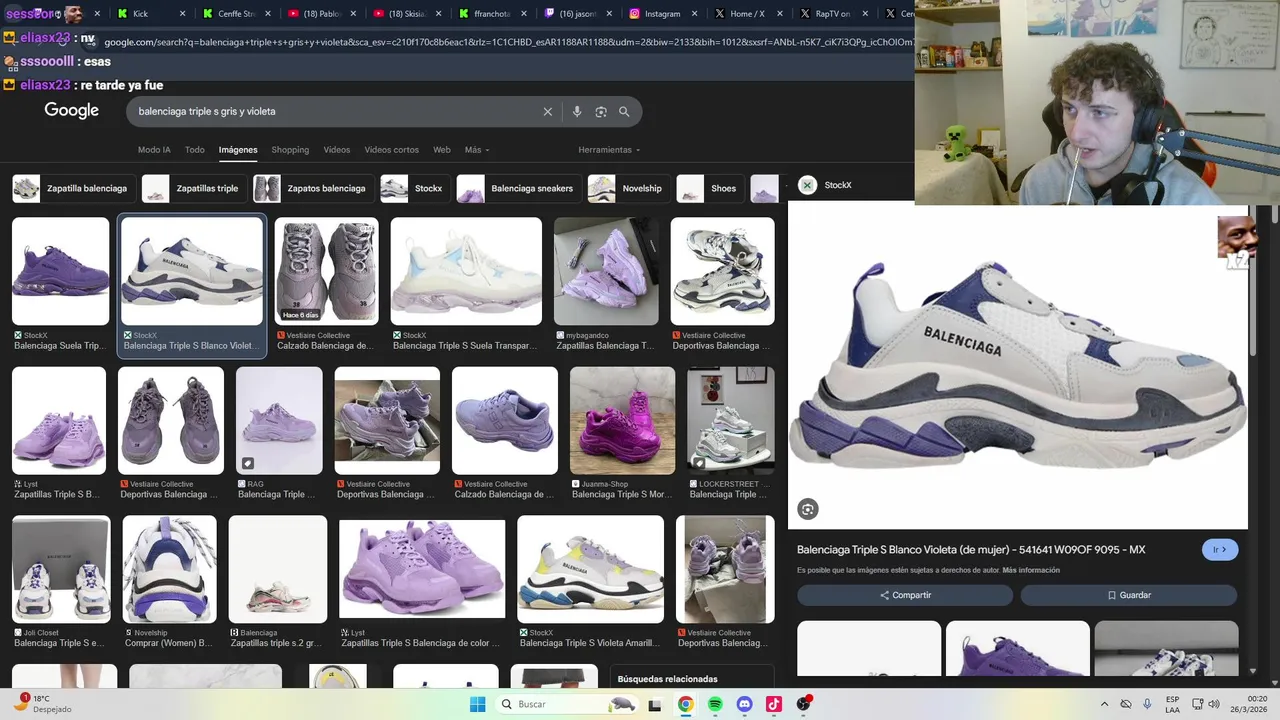
Task: Select the Novelship filter chip
Action: click(629, 188)
